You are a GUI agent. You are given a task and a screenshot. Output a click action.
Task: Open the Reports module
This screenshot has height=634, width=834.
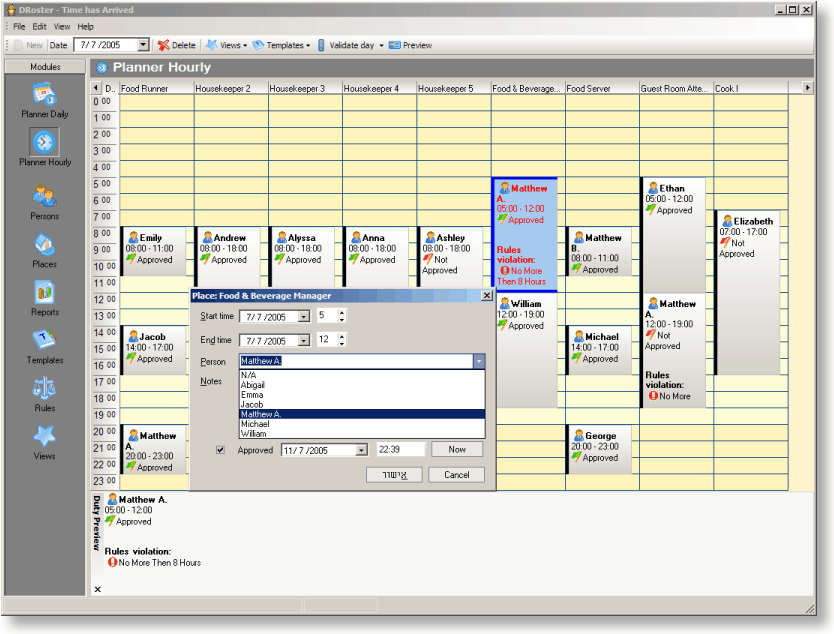(45, 294)
